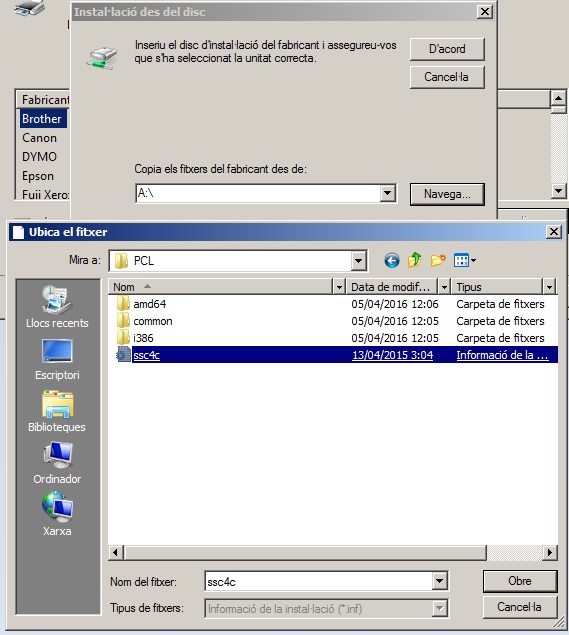Sort by Tipus column header
The width and height of the screenshot is (569, 635).
497,287
